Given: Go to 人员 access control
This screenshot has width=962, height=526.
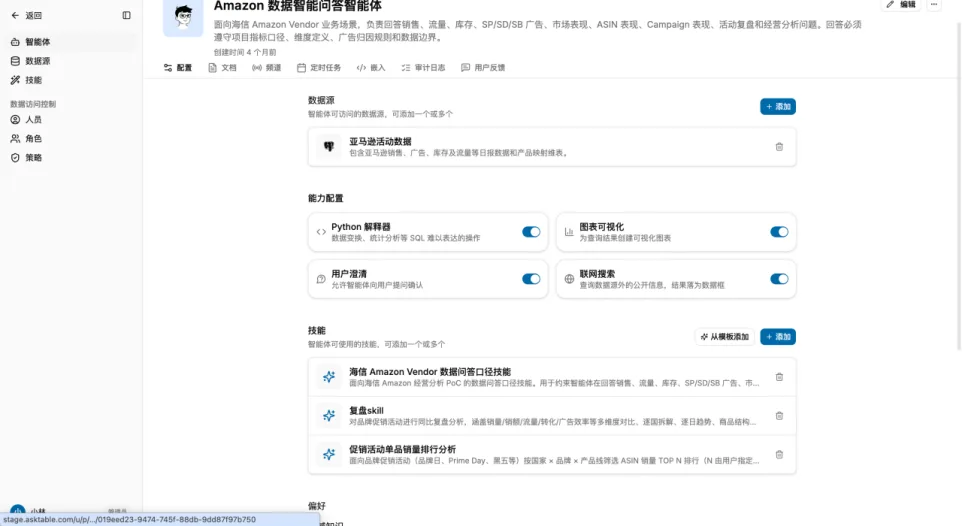Looking at the screenshot, I should (x=71, y=120).
